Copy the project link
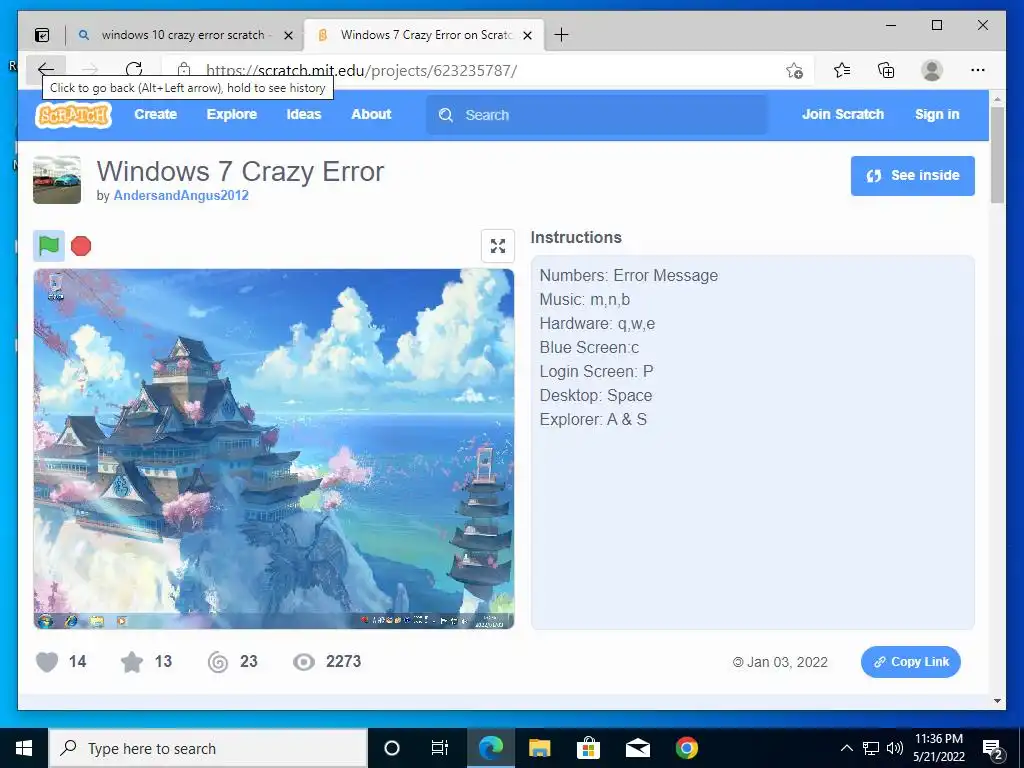 pyautogui.click(x=910, y=662)
